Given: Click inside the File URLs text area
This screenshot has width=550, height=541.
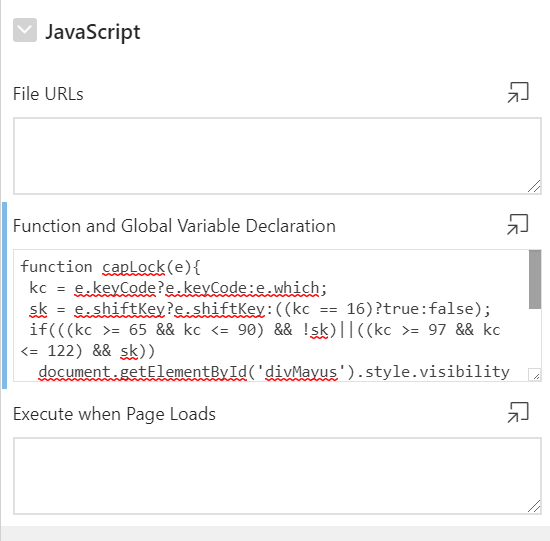Looking at the screenshot, I should (277, 156).
